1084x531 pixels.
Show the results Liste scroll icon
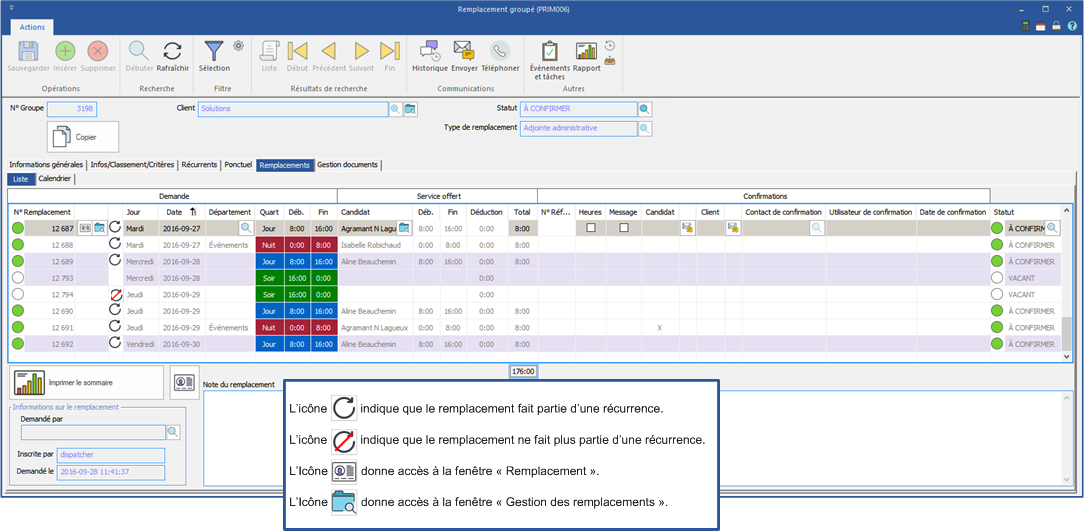pyautogui.click(x=269, y=52)
